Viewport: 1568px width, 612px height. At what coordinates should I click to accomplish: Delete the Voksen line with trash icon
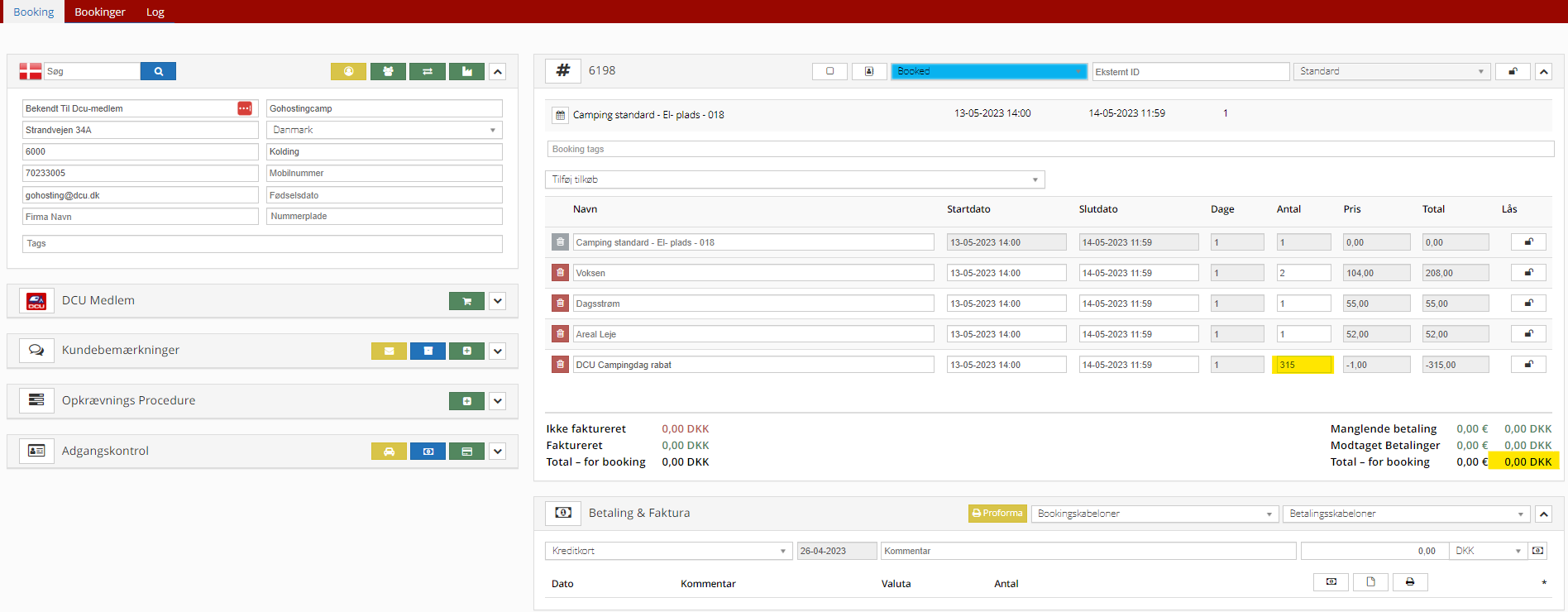point(560,273)
